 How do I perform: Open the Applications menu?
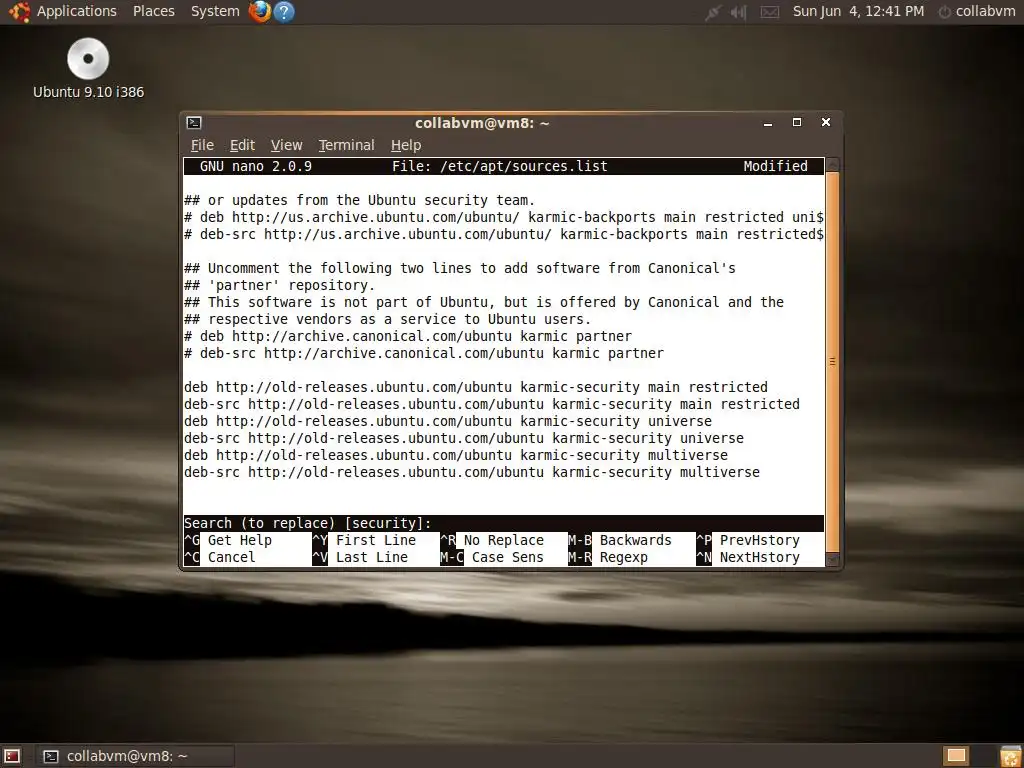pyautogui.click(x=76, y=11)
